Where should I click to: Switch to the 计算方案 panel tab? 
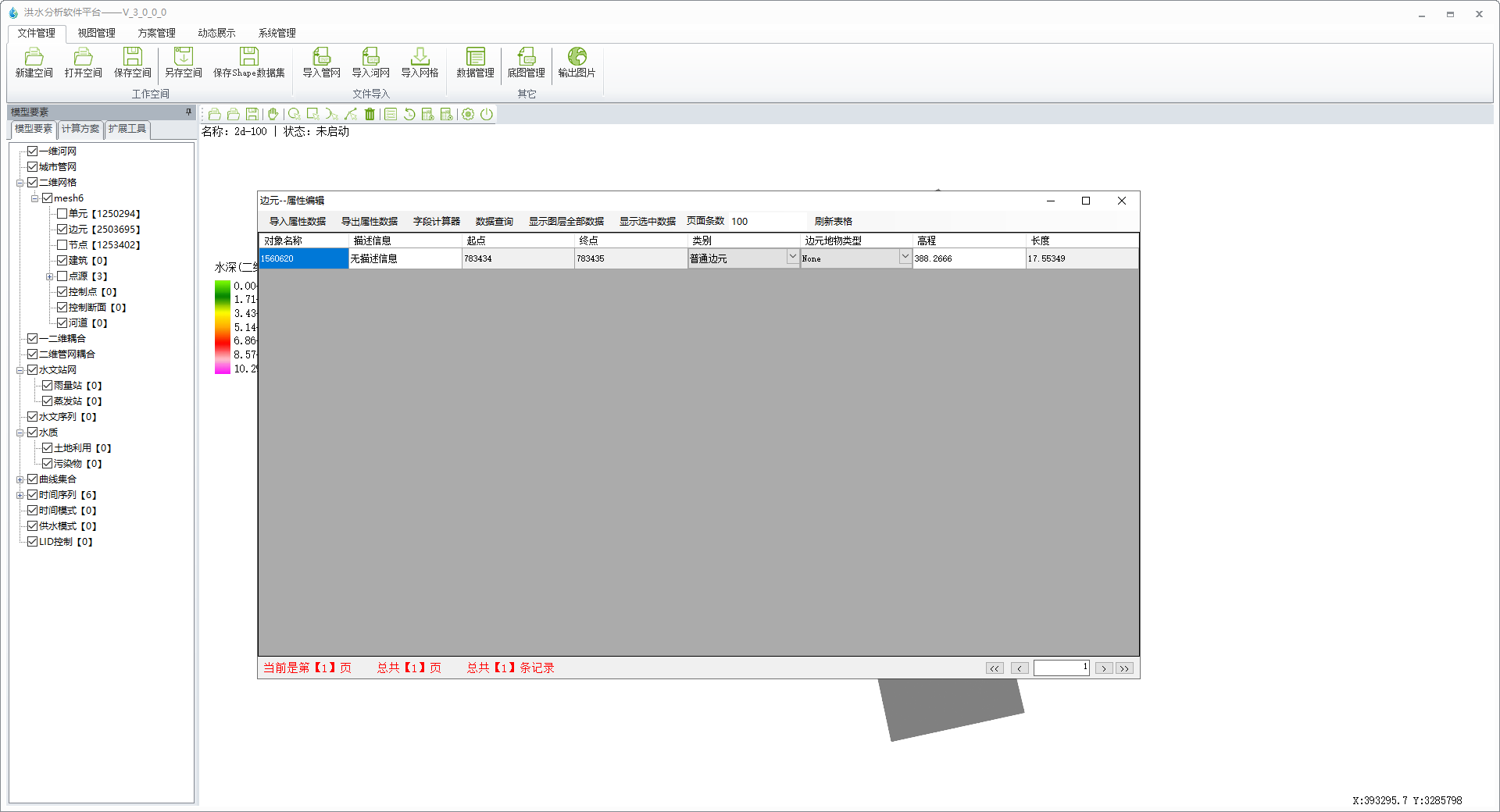80,129
